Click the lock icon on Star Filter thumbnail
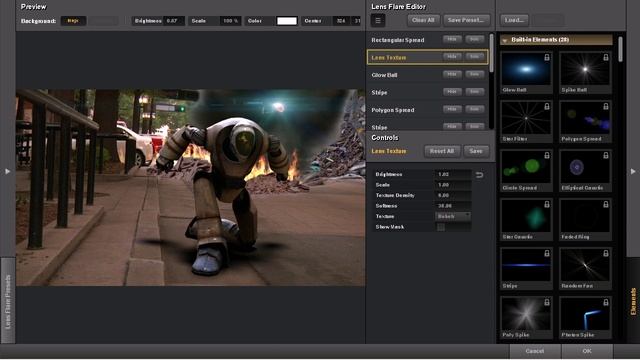This screenshot has width=640, height=360. 547,107
